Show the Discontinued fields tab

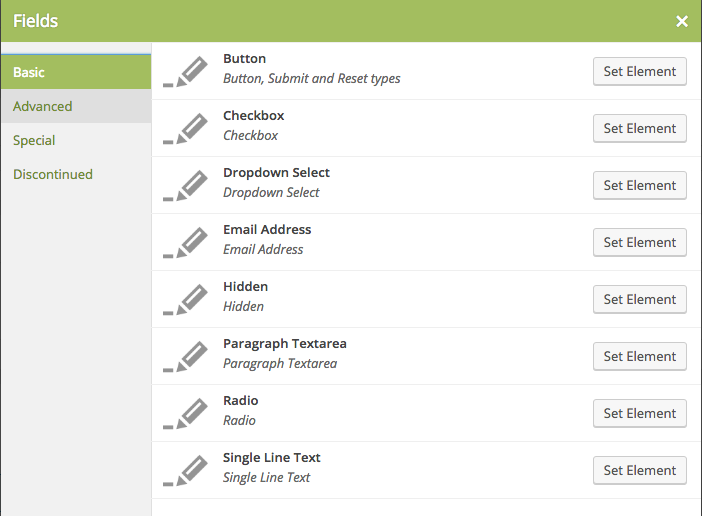pyautogui.click(x=53, y=174)
